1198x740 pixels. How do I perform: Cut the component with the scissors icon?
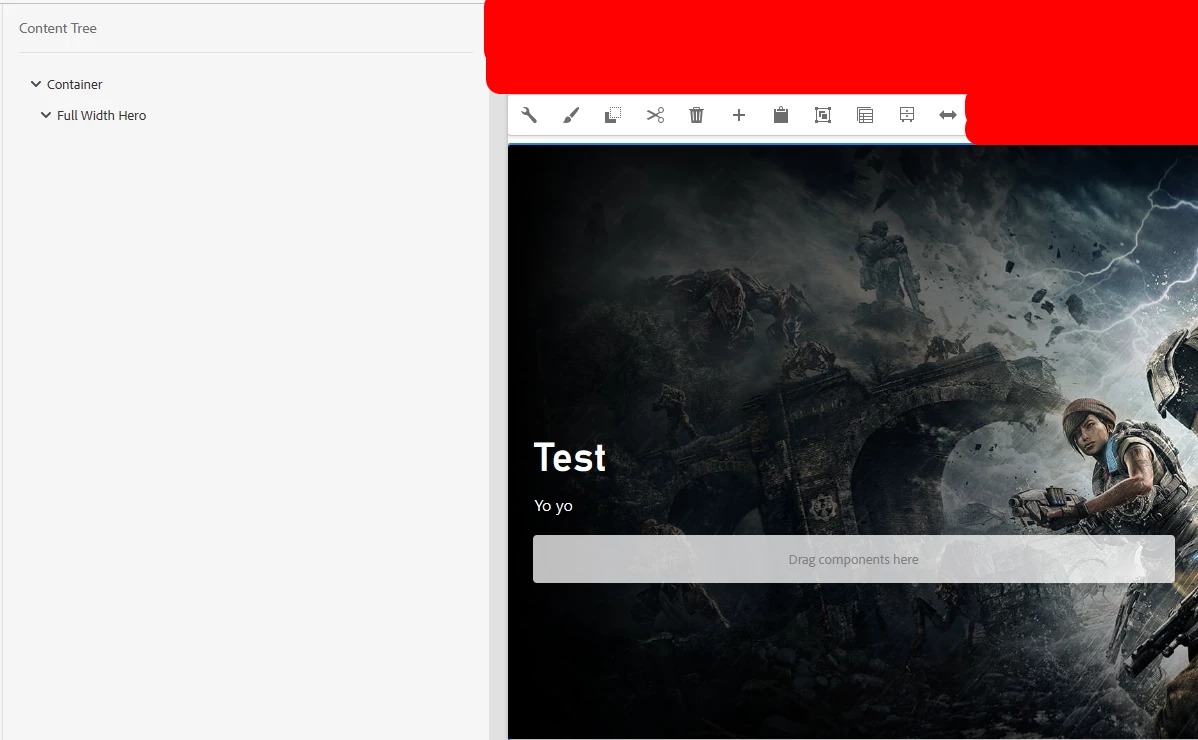655,115
